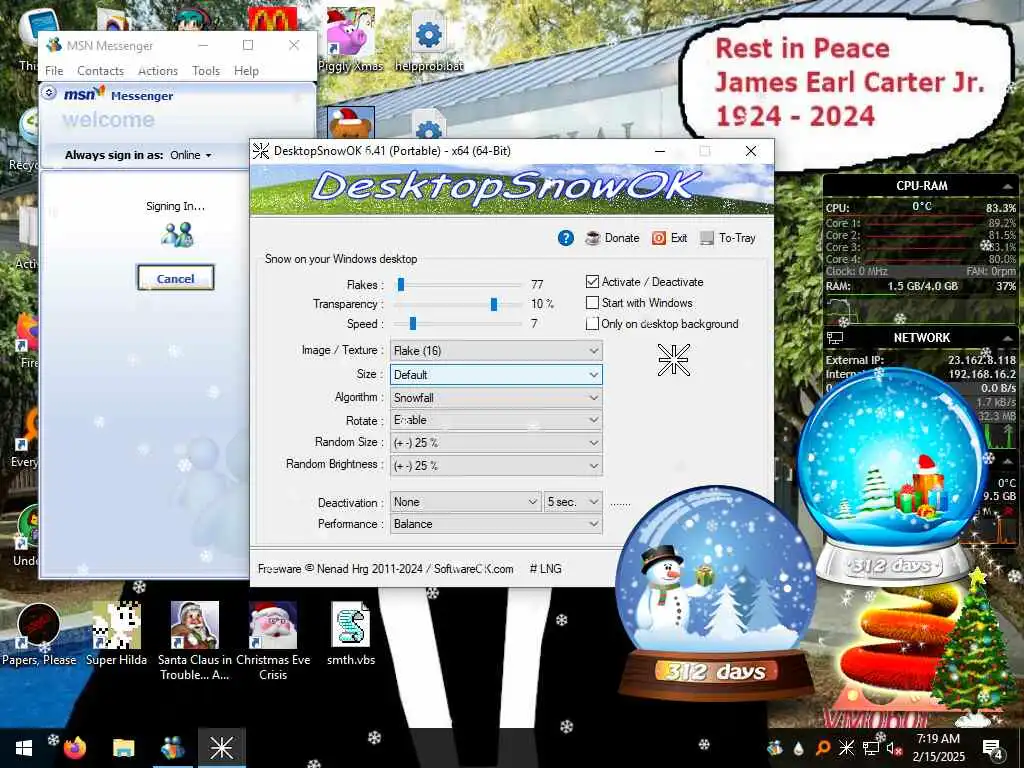Viewport: 1024px width, 768px height.
Task: Toggle the Activate / Deactivate checkbox
Action: (x=592, y=282)
